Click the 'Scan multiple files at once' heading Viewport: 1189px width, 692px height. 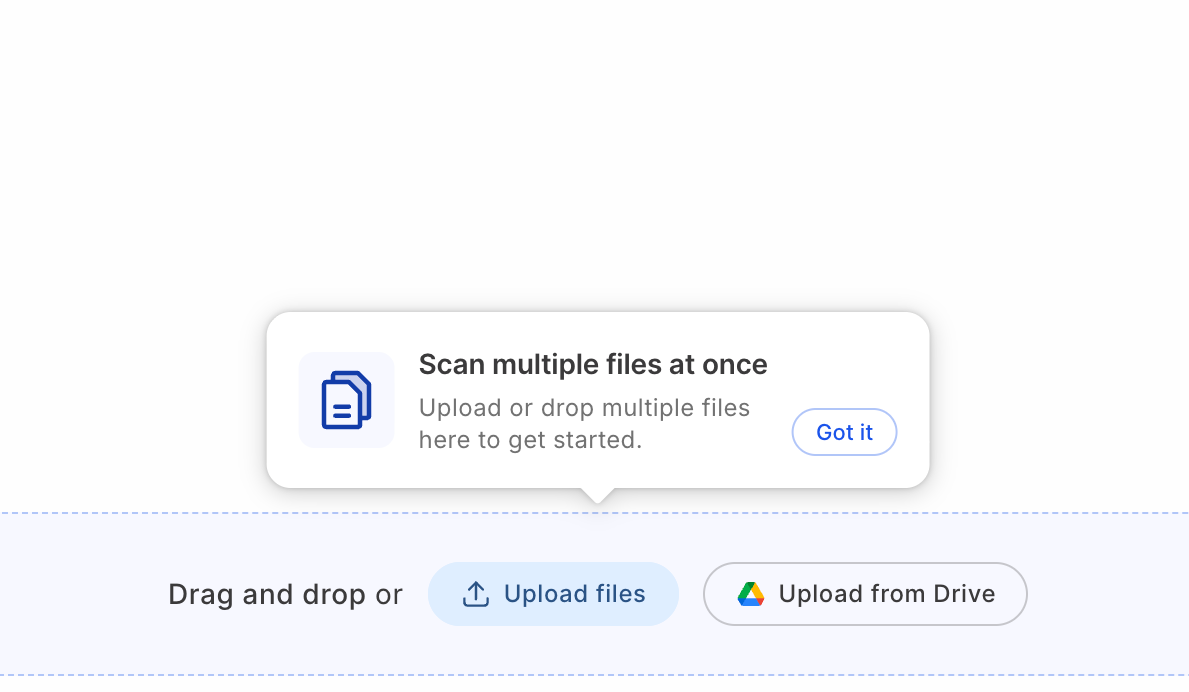(x=593, y=365)
